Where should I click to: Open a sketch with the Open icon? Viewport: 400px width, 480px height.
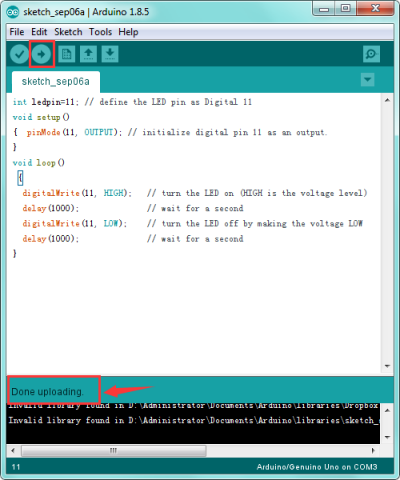[88, 54]
